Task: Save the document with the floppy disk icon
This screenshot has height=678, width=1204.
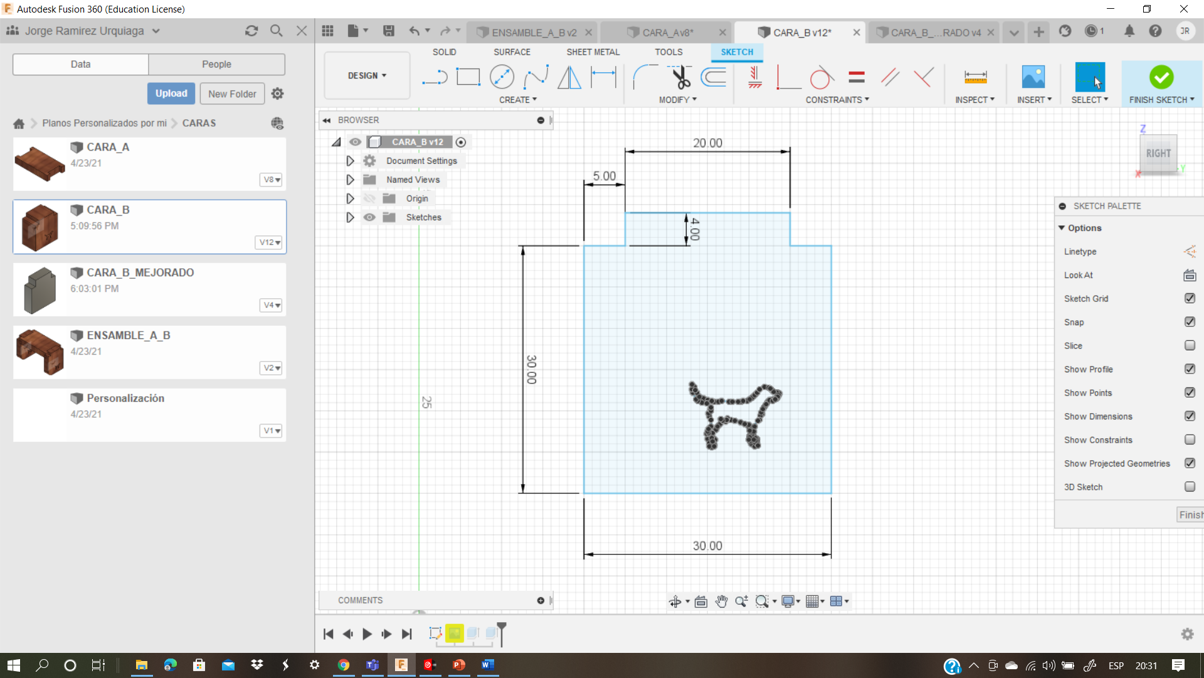Action: pyautogui.click(x=389, y=32)
